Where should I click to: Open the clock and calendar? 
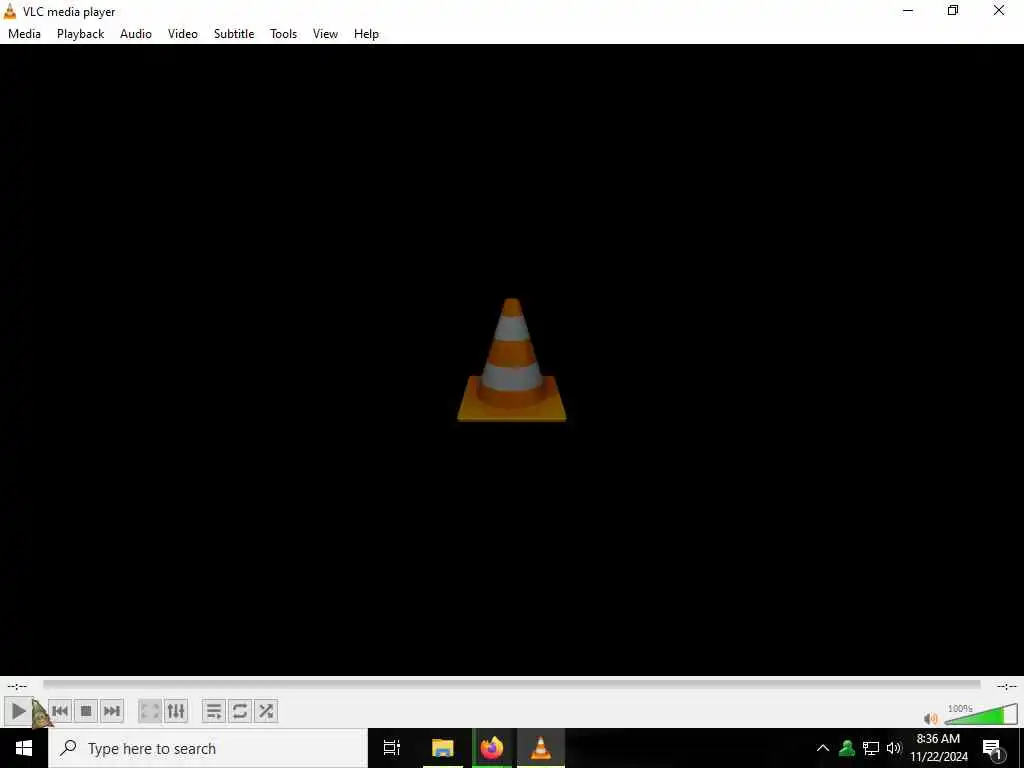(x=938, y=748)
